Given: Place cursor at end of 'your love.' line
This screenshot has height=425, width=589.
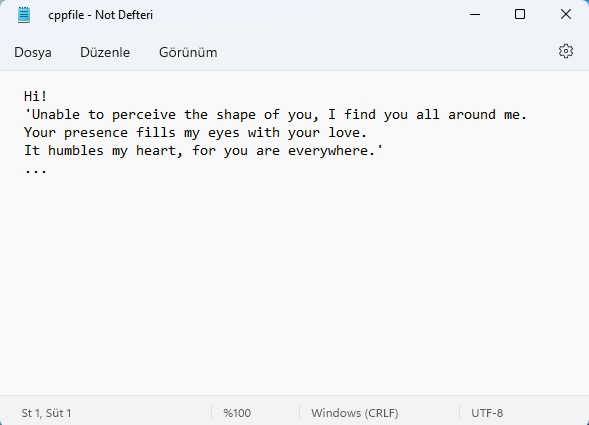Looking at the screenshot, I should (367, 133).
